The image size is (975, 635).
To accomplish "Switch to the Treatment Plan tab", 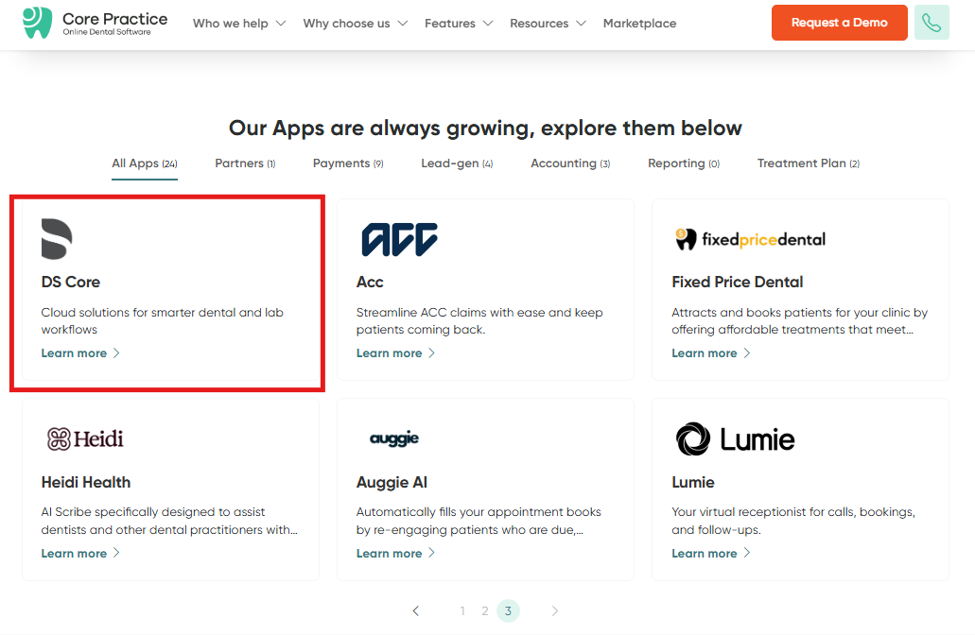I will pyautogui.click(x=808, y=164).
